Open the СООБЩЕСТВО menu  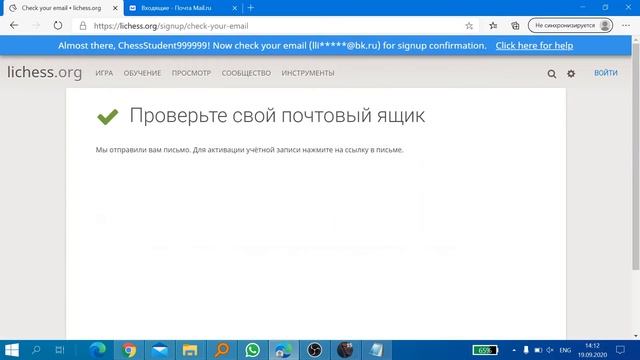[246, 73]
